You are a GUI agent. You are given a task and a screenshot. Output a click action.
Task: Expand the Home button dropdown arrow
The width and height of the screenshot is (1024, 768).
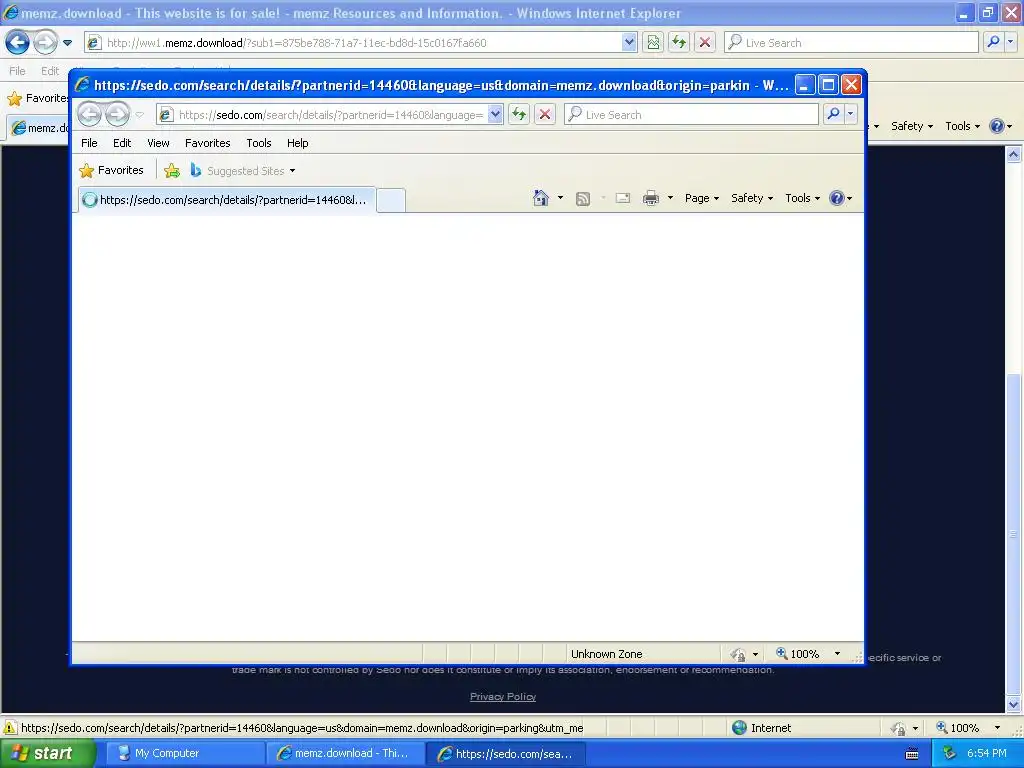click(560, 198)
